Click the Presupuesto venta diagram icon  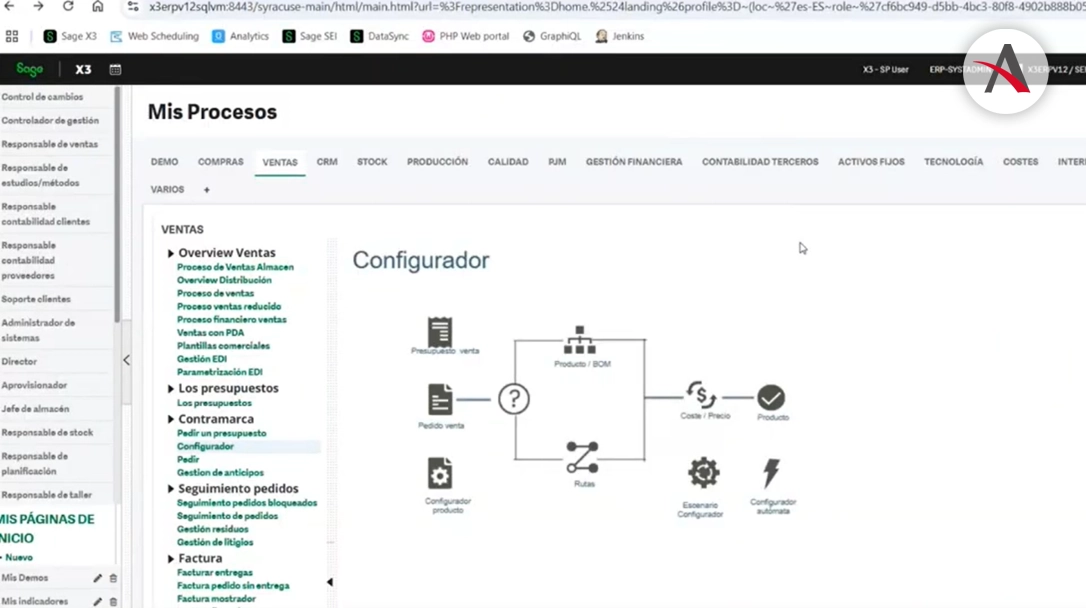[x=439, y=332]
